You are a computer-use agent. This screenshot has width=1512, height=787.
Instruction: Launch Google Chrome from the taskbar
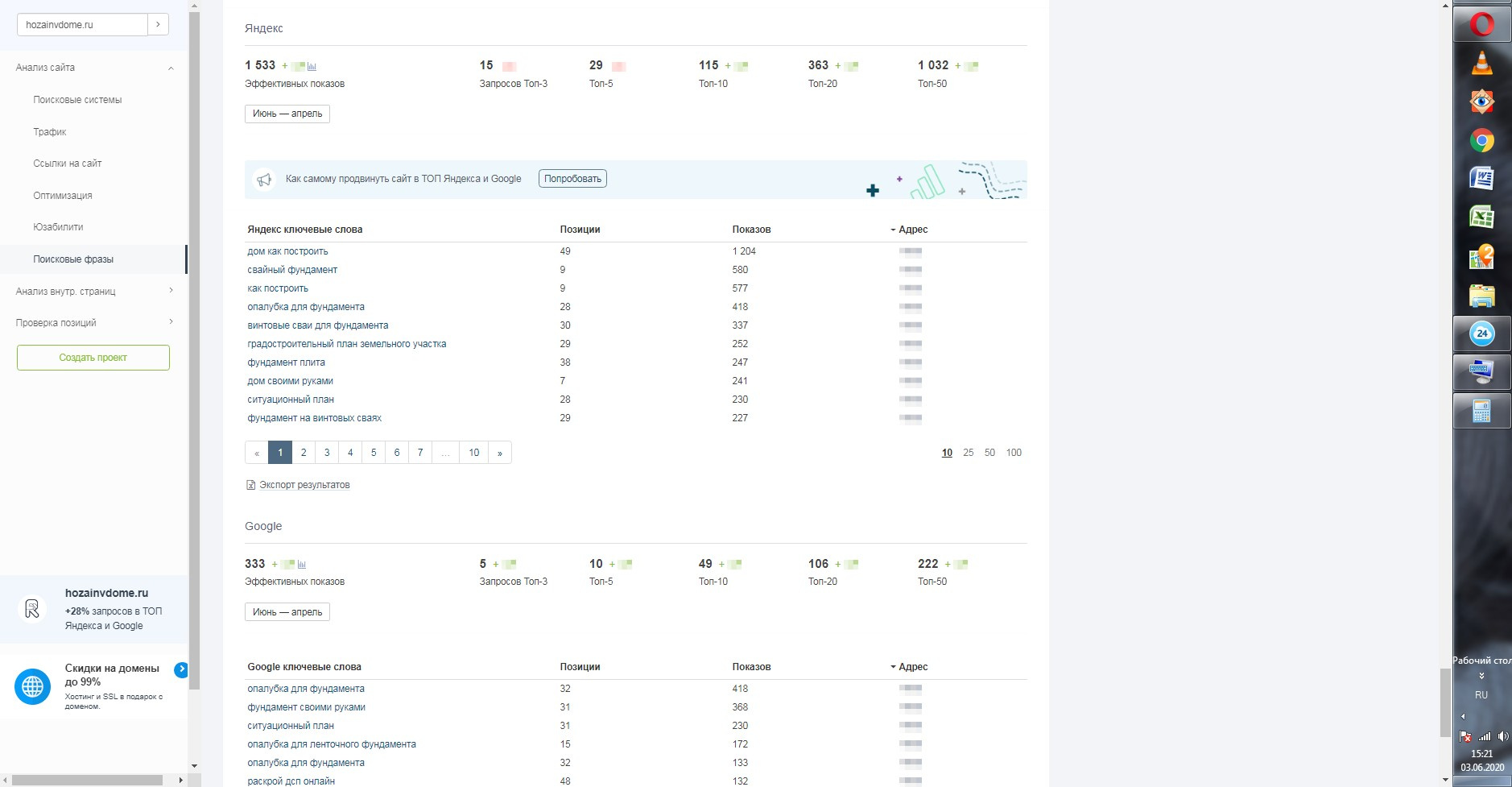pos(1481,141)
